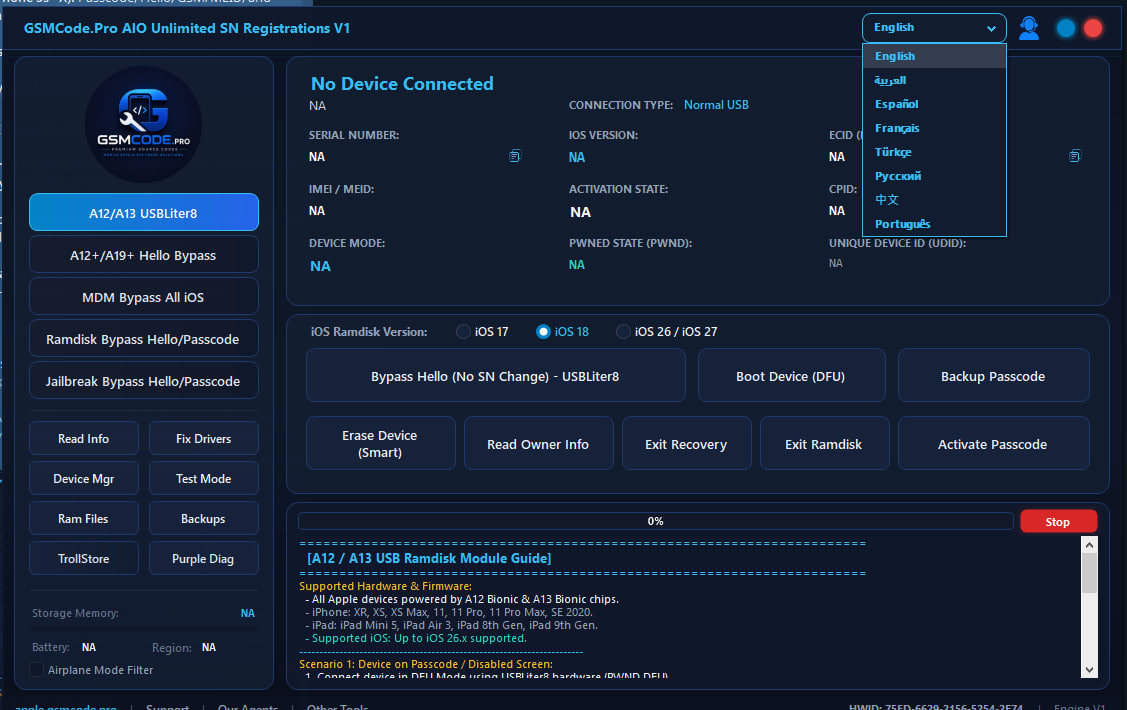Open Ram Files
This screenshot has width=1127, height=710.
coord(83,519)
